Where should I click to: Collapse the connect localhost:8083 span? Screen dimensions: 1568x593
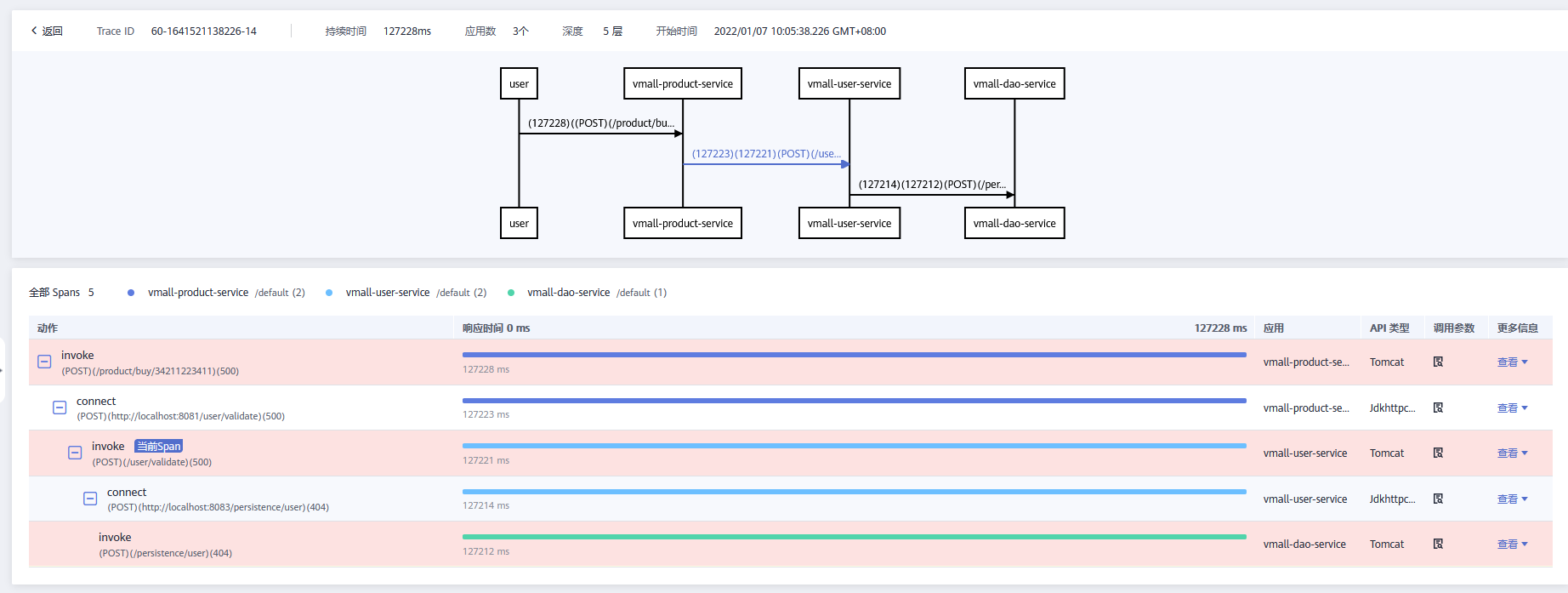90,499
